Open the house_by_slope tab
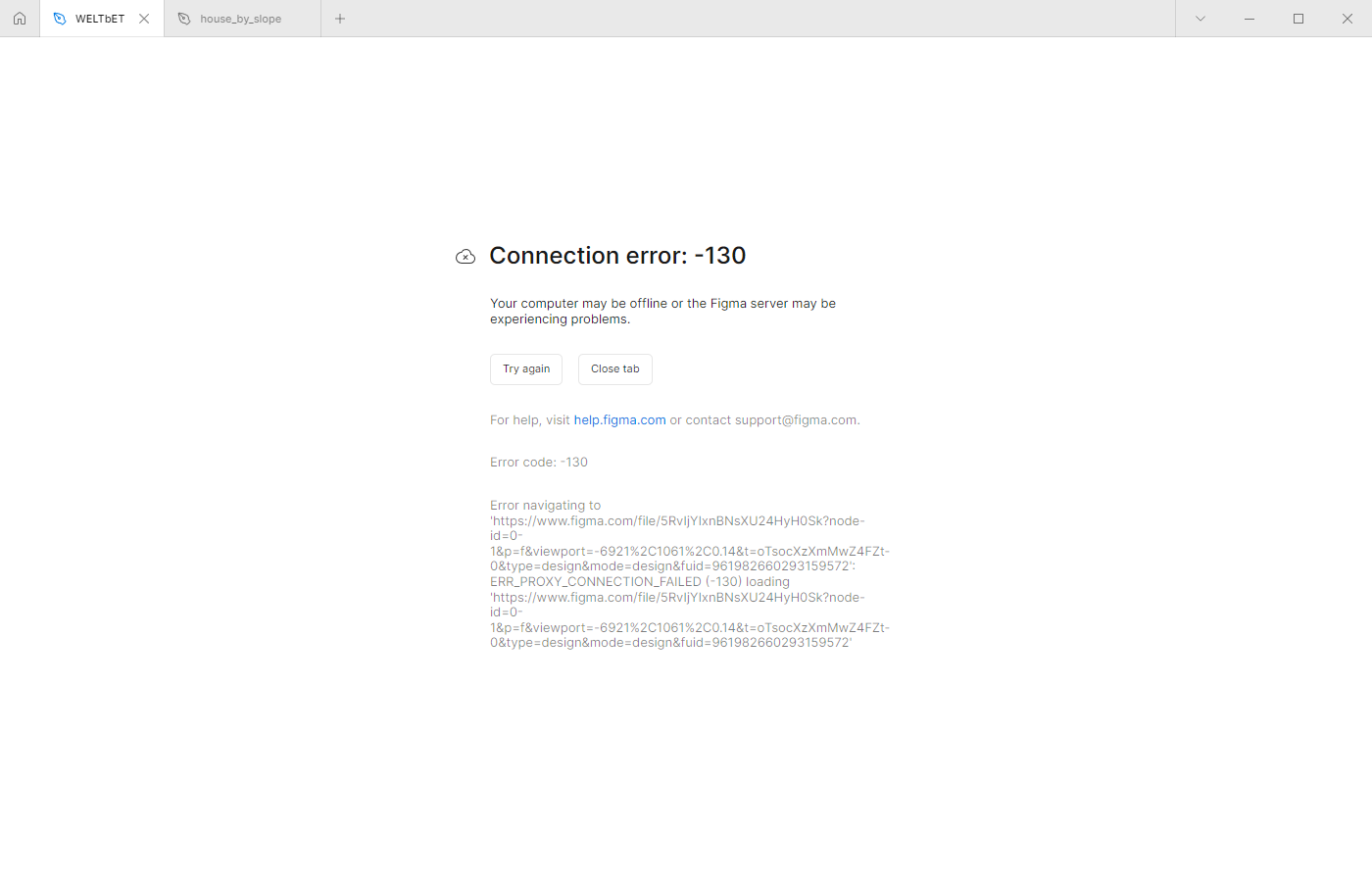The image size is (1372, 882). [242, 19]
